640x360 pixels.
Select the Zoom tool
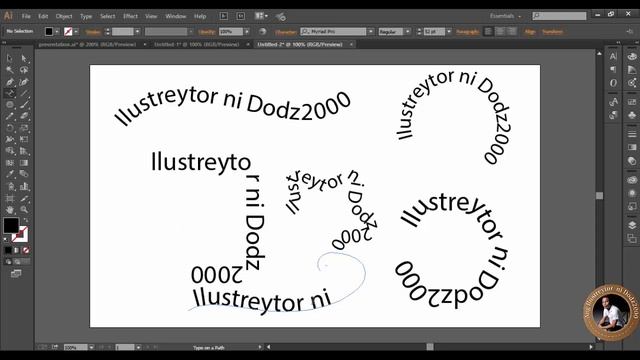click(x=24, y=210)
